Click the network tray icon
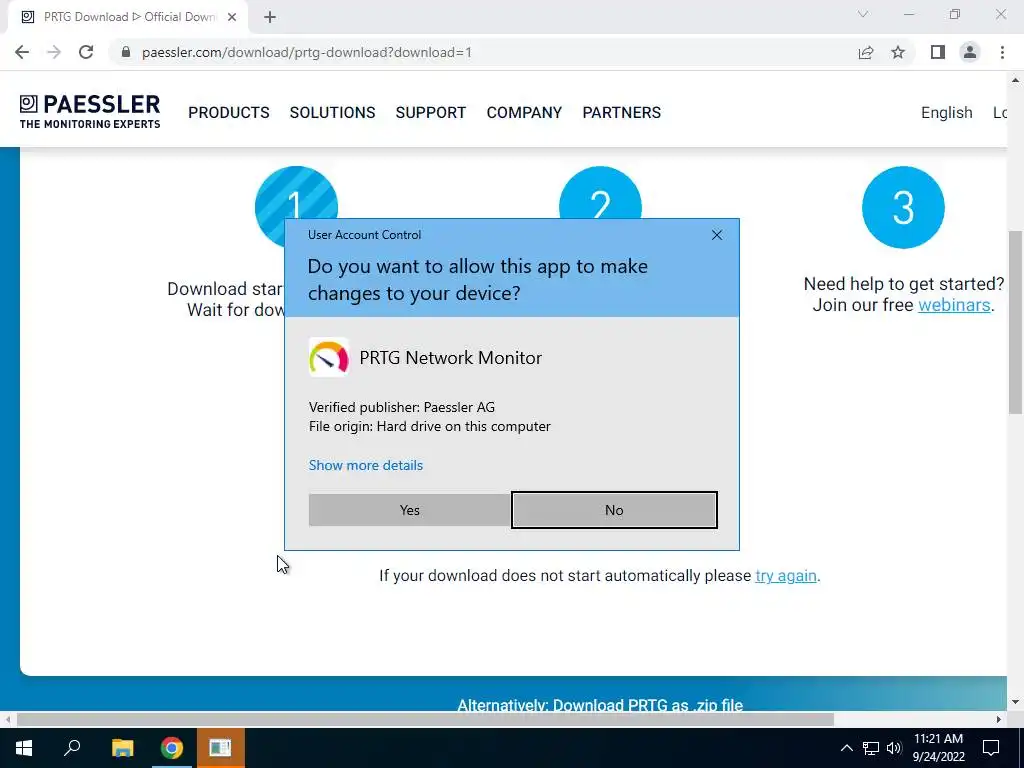The height and width of the screenshot is (768, 1024). pos(871,748)
